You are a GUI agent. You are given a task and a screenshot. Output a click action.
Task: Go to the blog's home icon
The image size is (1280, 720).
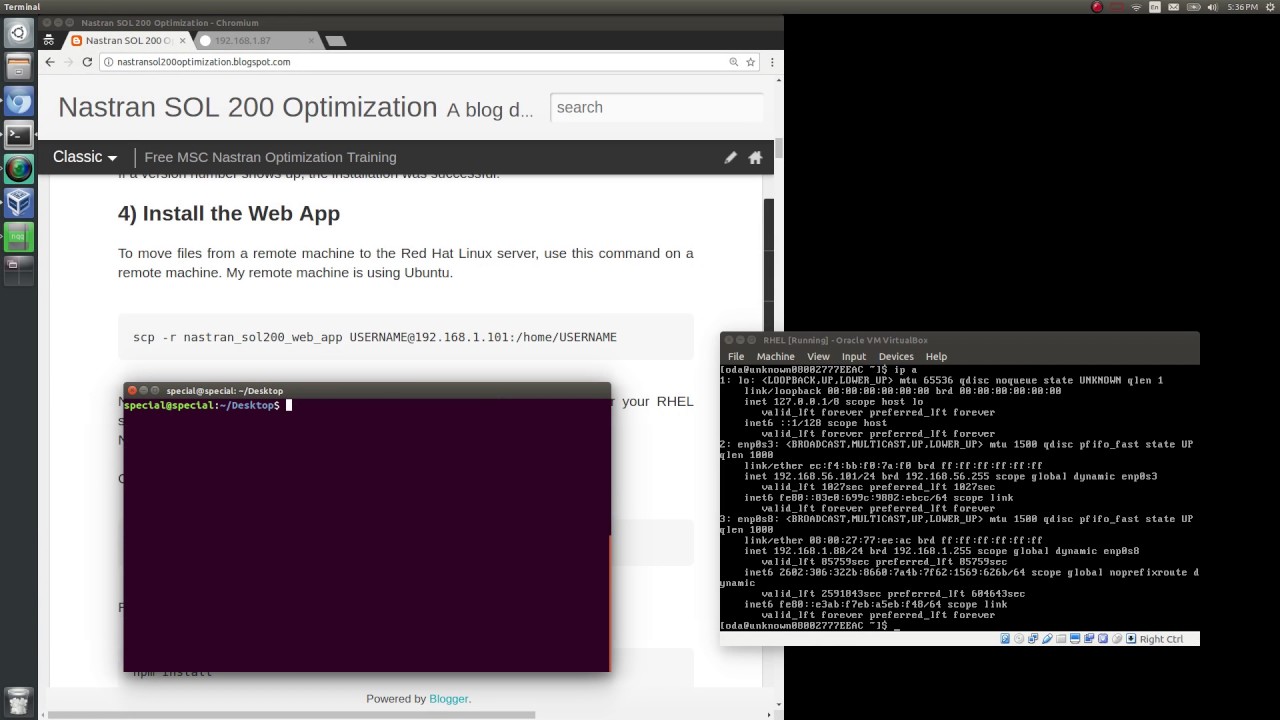pos(755,157)
